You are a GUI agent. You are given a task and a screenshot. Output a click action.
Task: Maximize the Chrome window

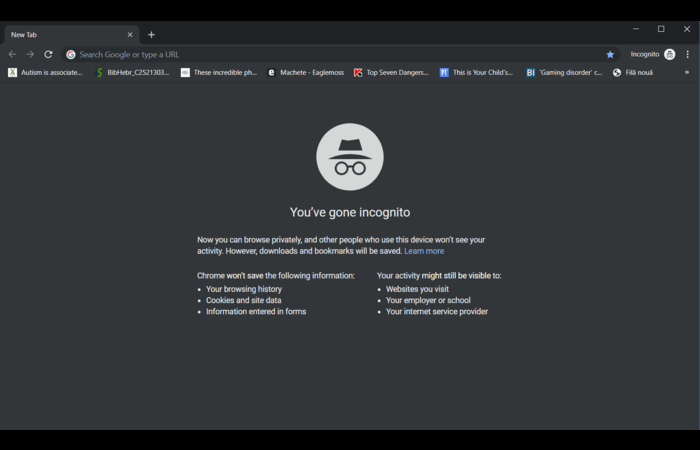click(661, 29)
